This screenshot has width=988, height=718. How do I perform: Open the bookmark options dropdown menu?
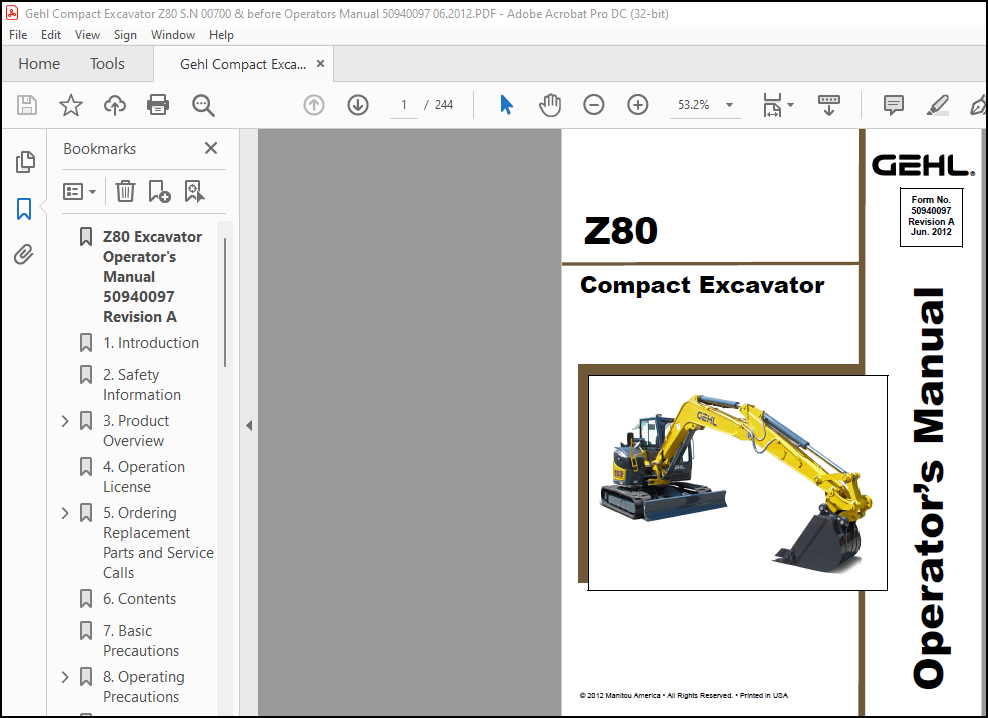(x=79, y=191)
